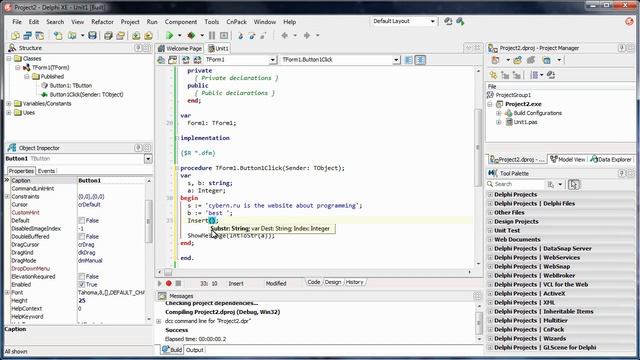Viewport: 640px width, 360px height.
Task: Open the Refactor menu
Action: [x=102, y=22]
